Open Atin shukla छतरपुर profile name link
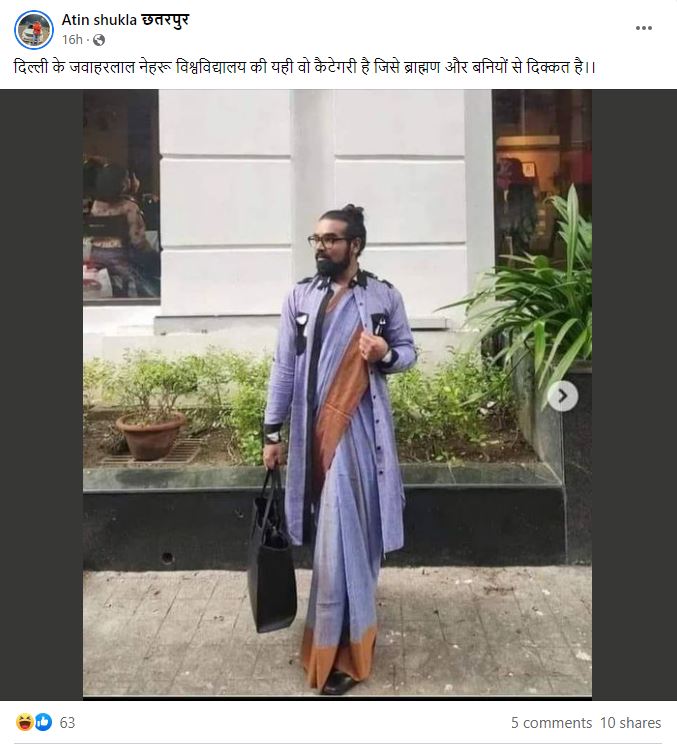This screenshot has width=677, height=744. click(x=125, y=19)
